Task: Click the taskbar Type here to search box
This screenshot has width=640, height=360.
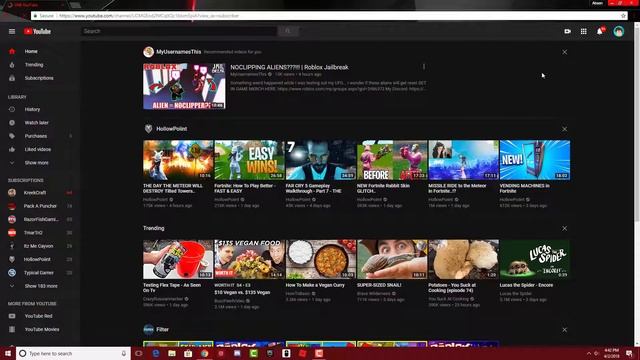Action: point(73,353)
